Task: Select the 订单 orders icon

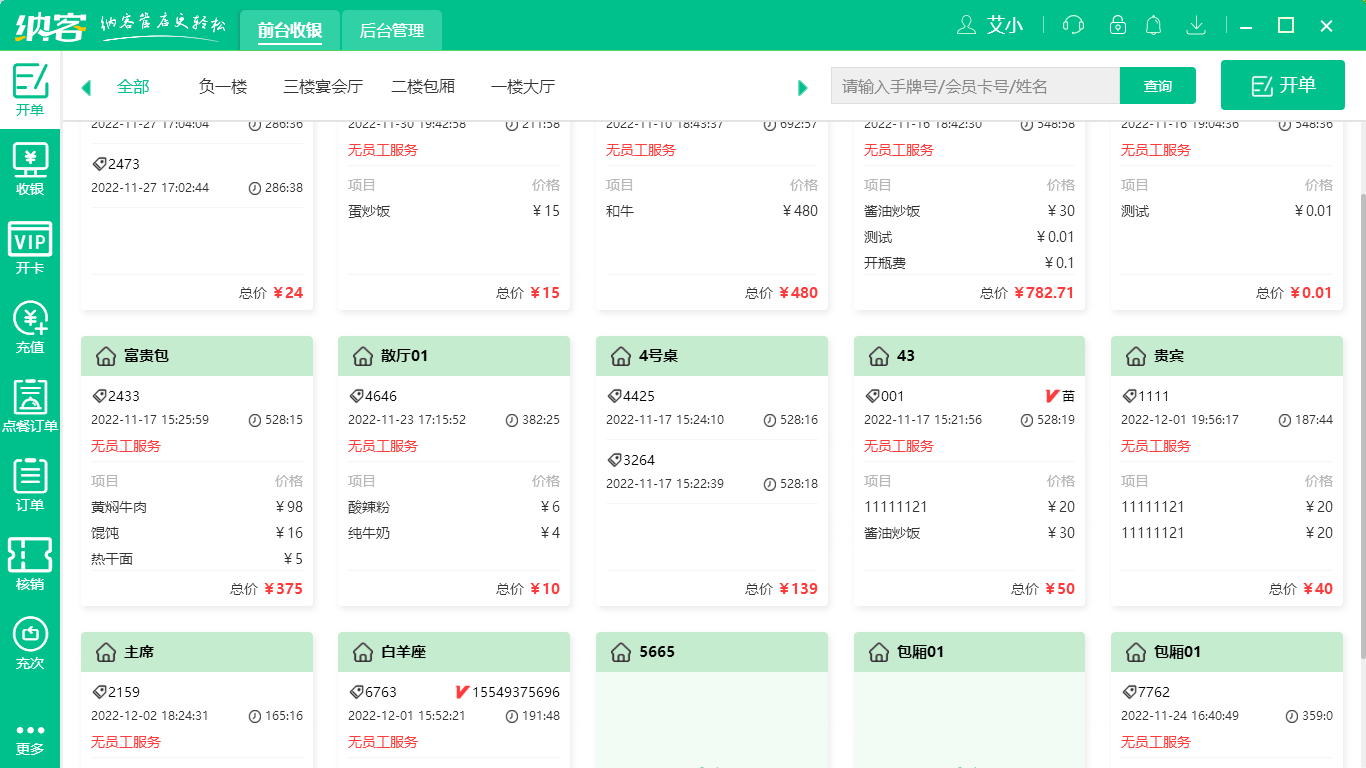Action: pos(30,485)
